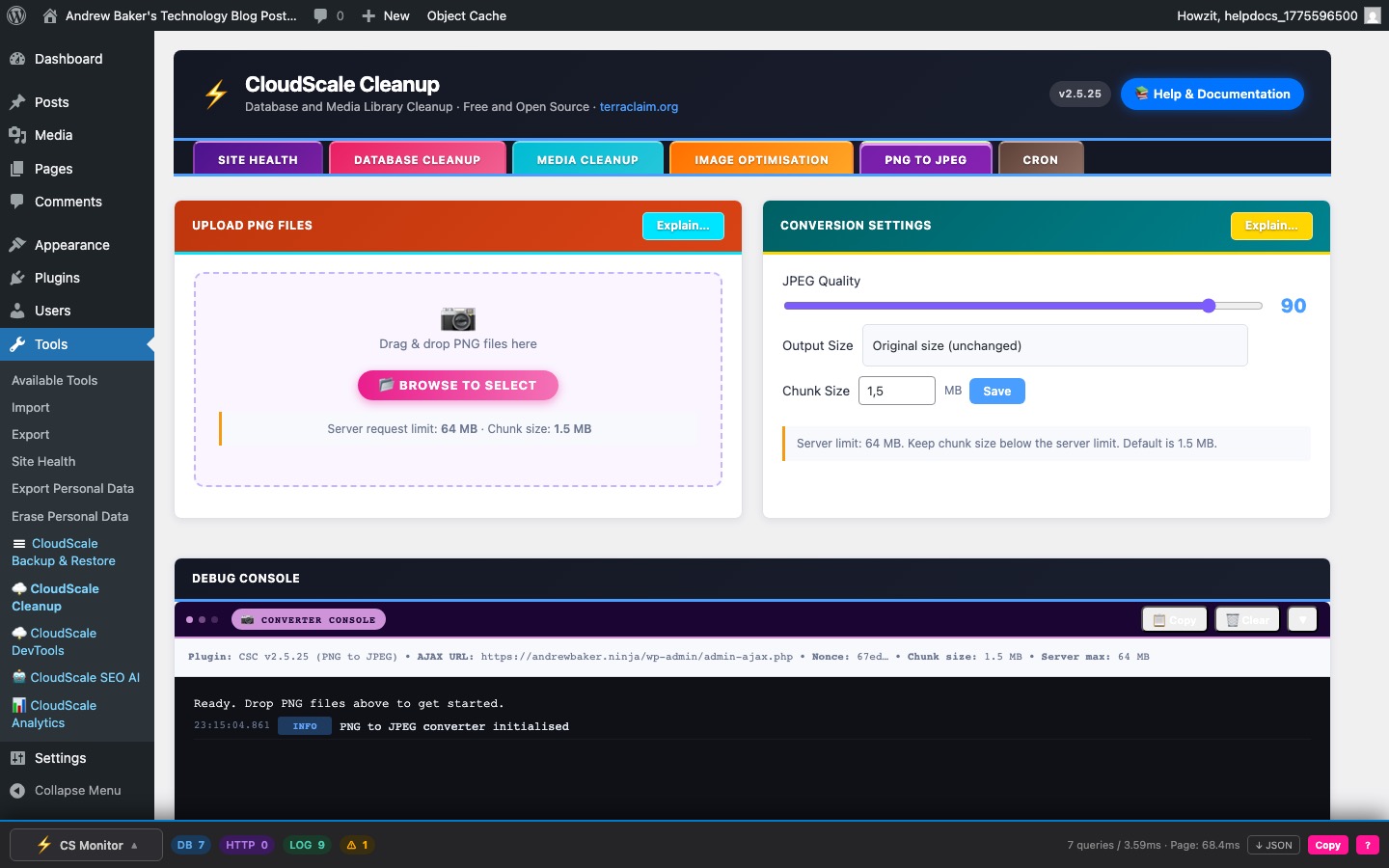Viewport: 1389px width, 868px height.
Task: Open the IMAGE OPTIMISATION tab
Action: [761, 159]
